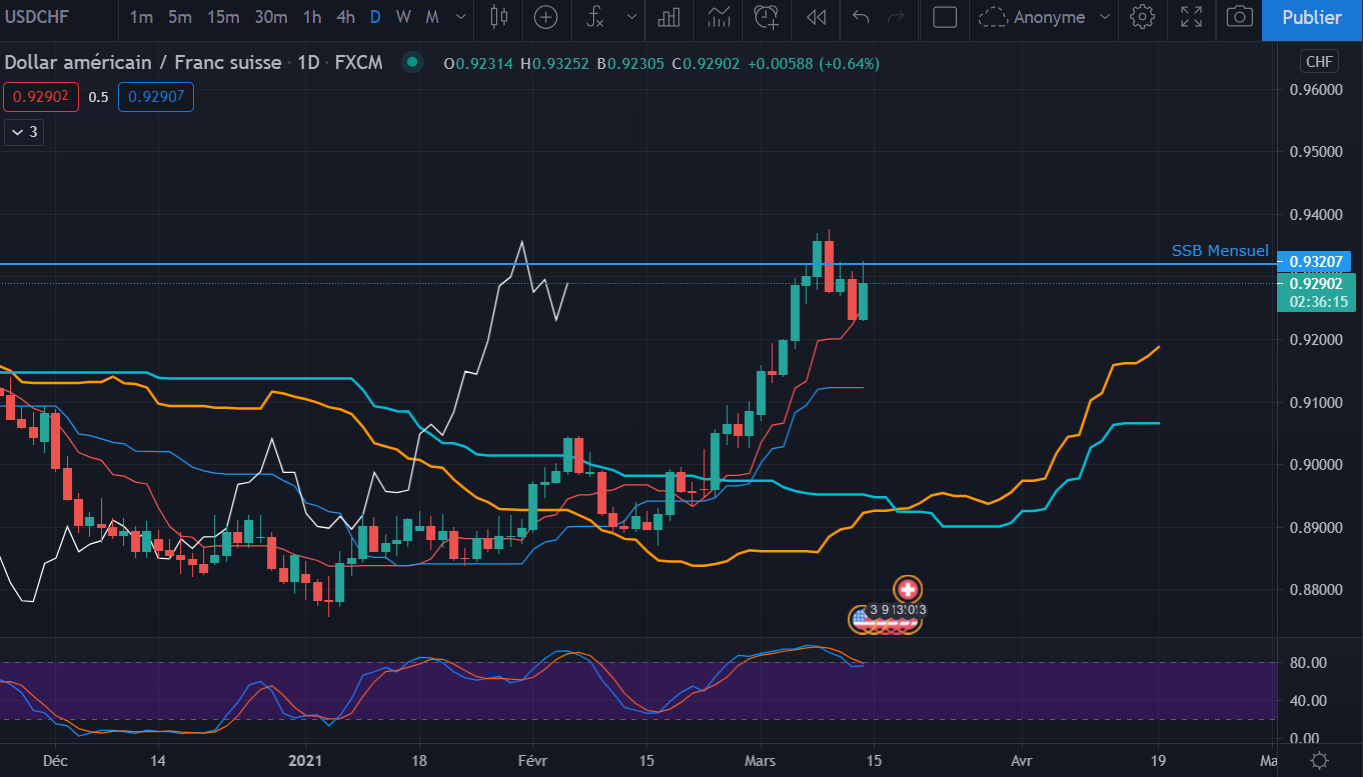Viewport: 1363px width, 777px height.
Task: Click the red sell price 0.92902 button
Action: click(40, 97)
